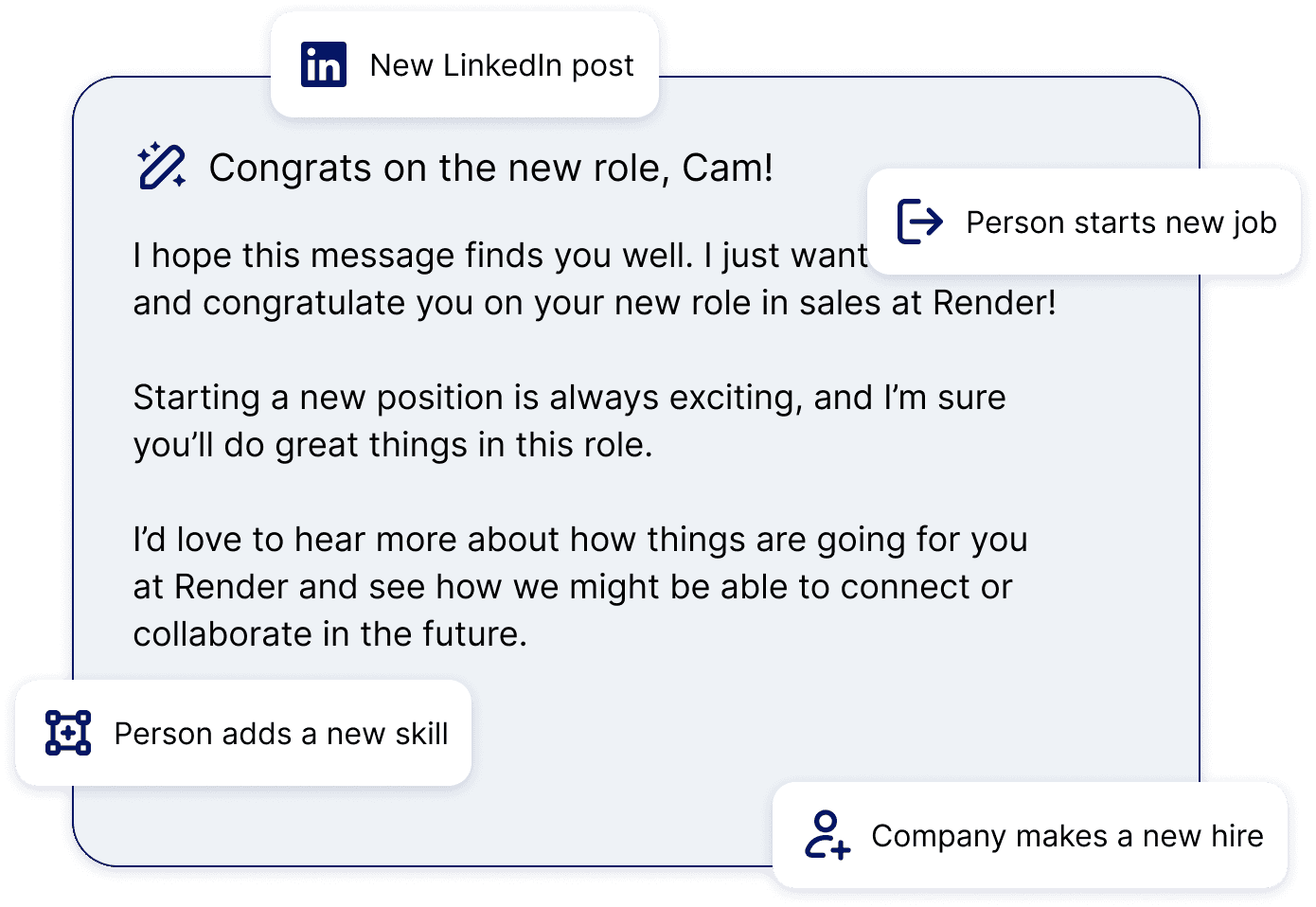
Task: Choose the "Person adds a new skill" text
Action: pyautogui.click(x=281, y=734)
